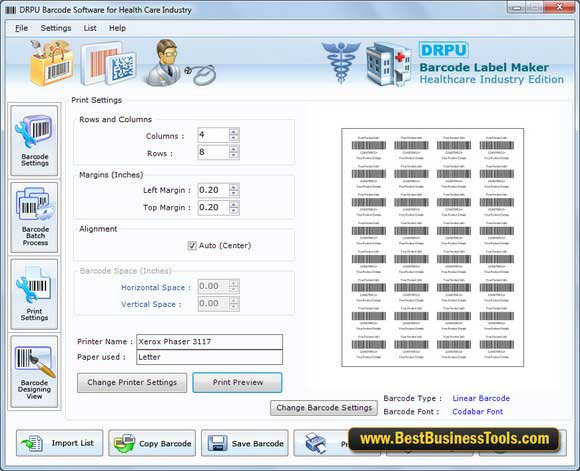Click the barcode and QR code cards icon

(x=108, y=63)
